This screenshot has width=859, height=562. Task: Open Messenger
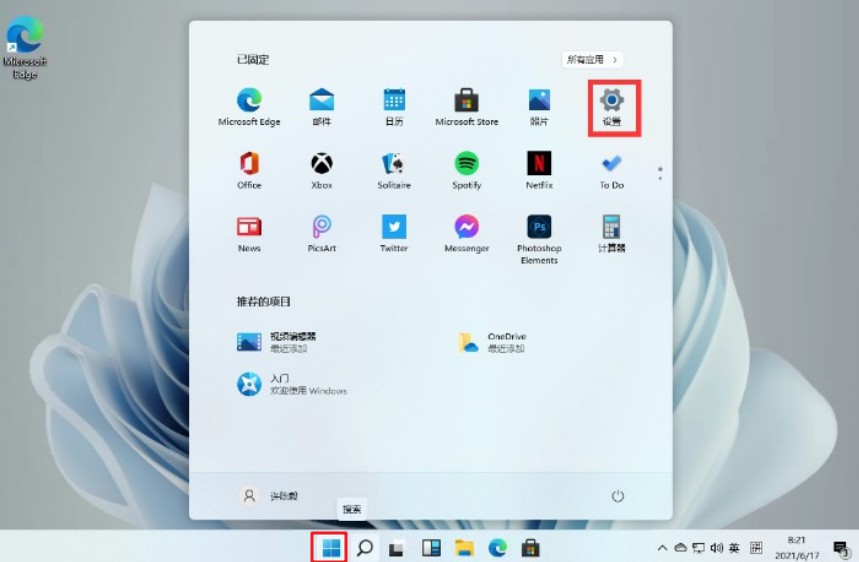467,233
